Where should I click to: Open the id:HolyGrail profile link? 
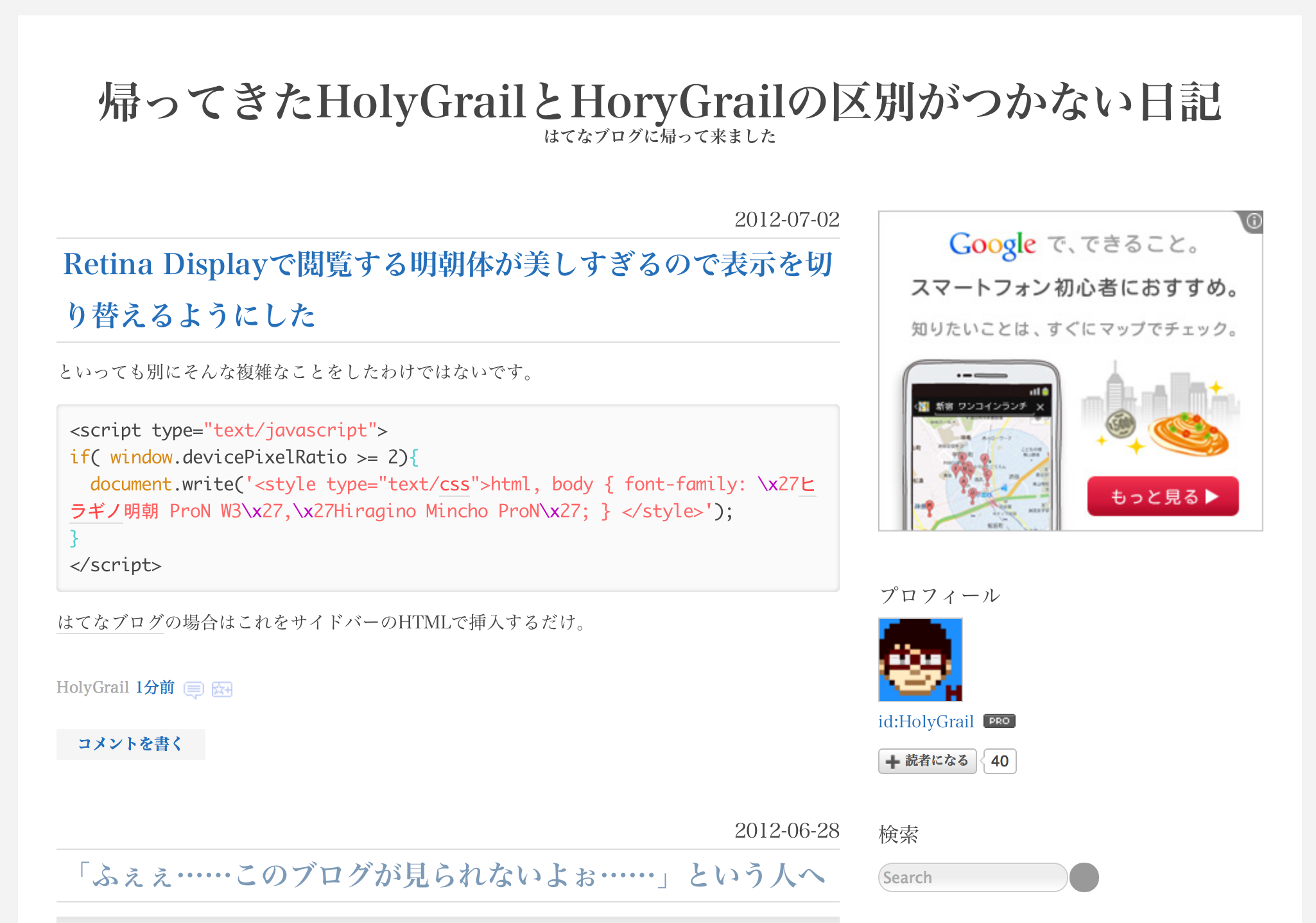[x=926, y=721]
